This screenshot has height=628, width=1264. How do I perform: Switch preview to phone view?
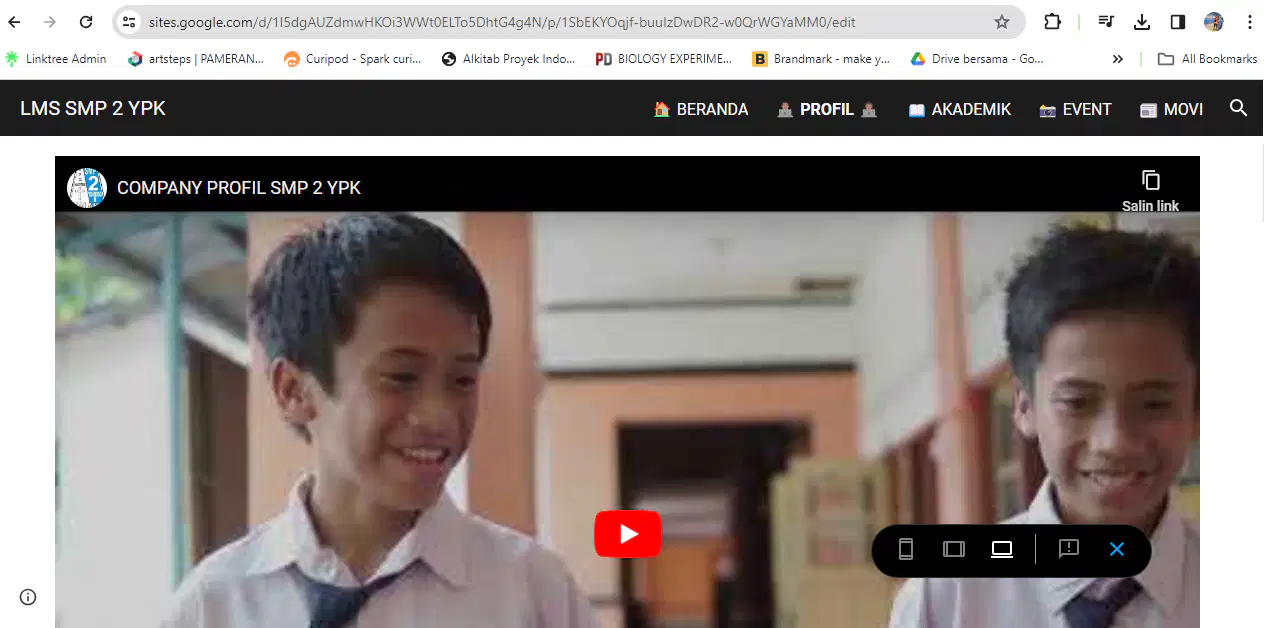(x=906, y=549)
